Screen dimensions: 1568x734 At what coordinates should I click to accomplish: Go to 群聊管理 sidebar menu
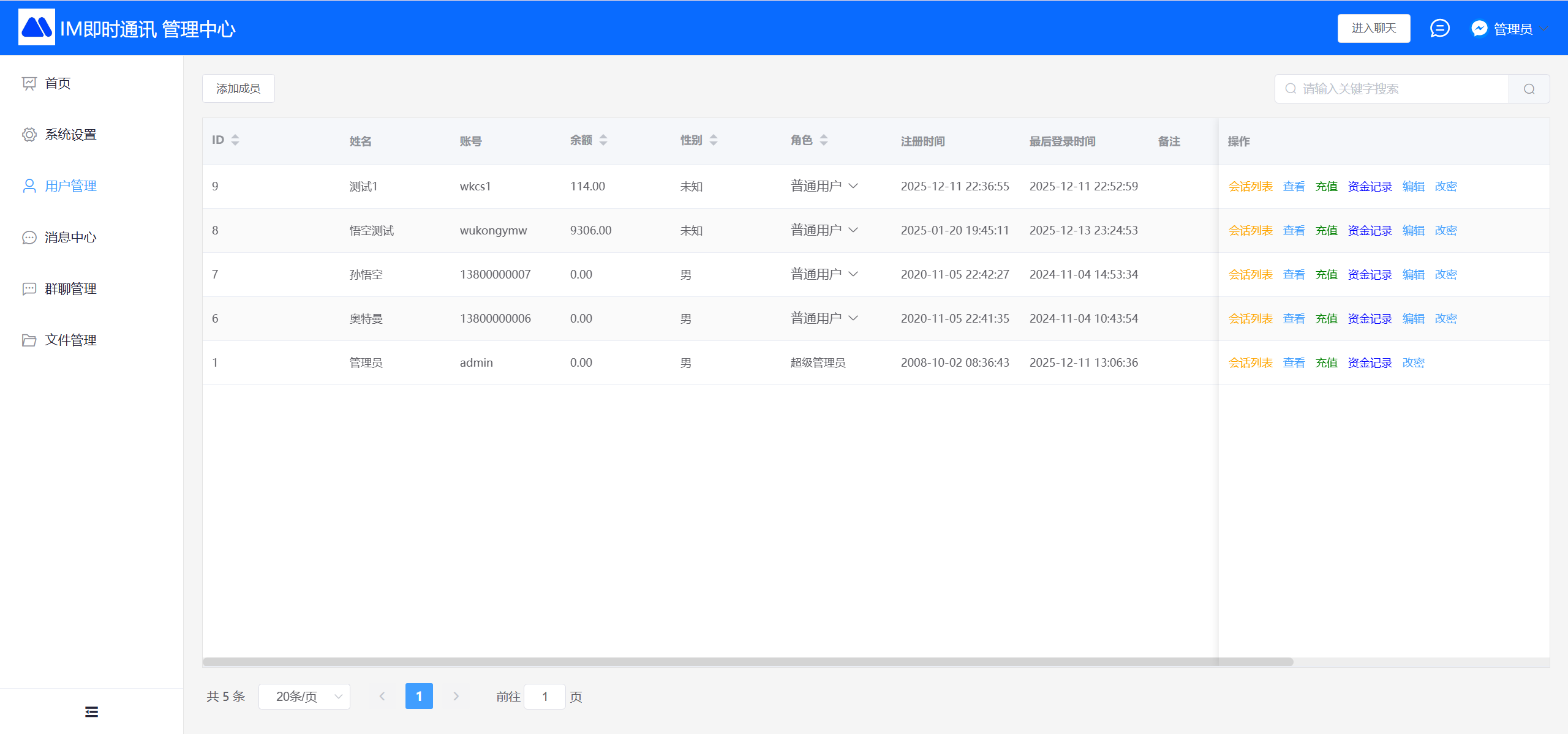(70, 288)
